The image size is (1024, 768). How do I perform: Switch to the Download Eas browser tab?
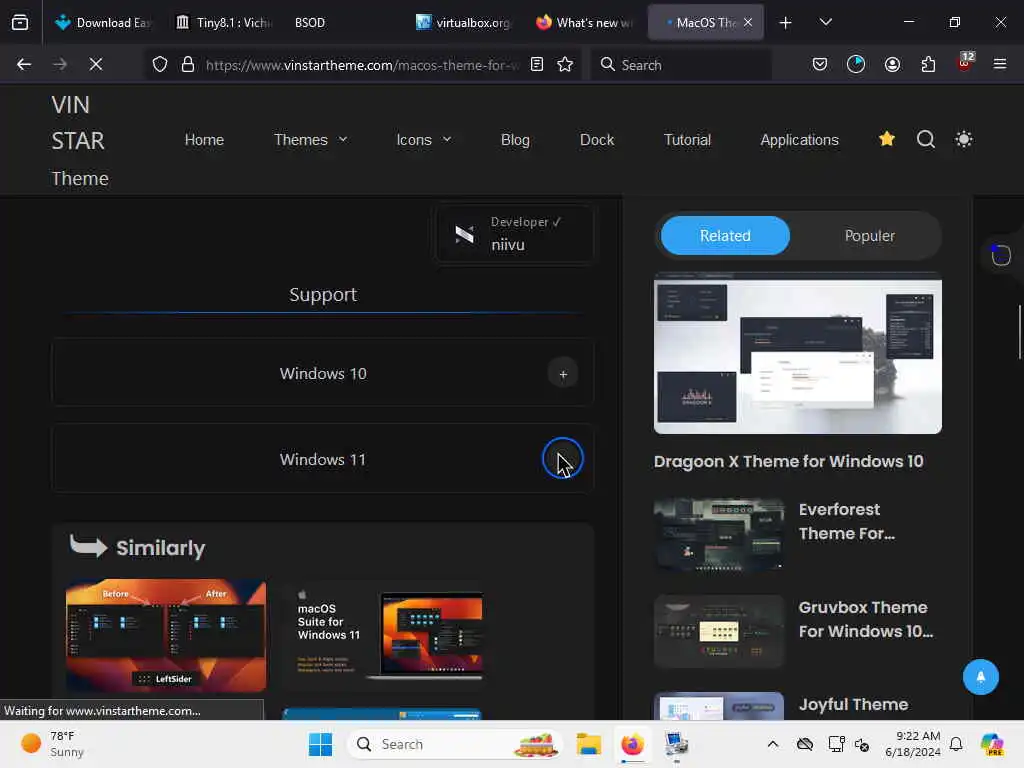(x=103, y=23)
